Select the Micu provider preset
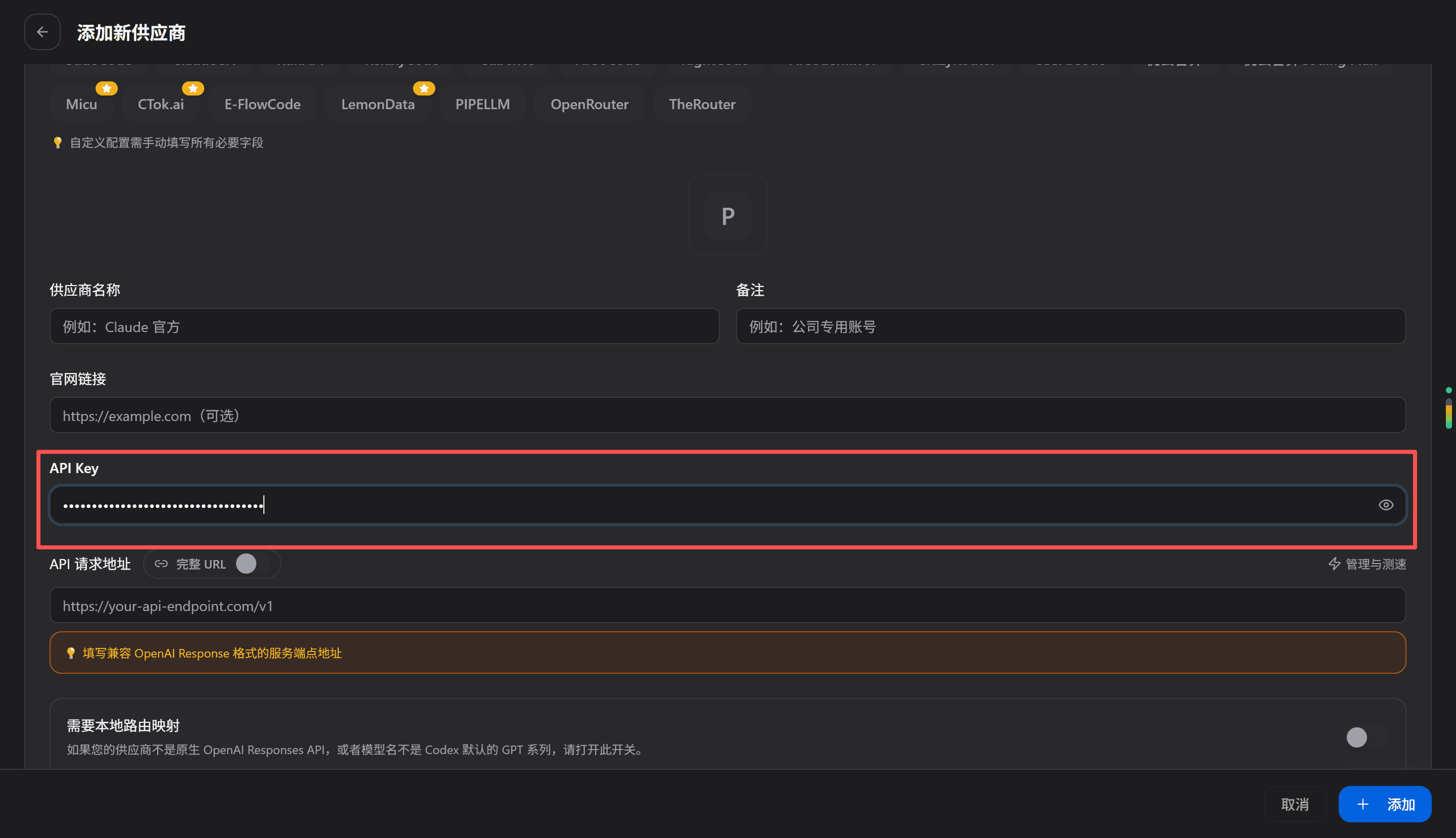 pyautogui.click(x=81, y=104)
